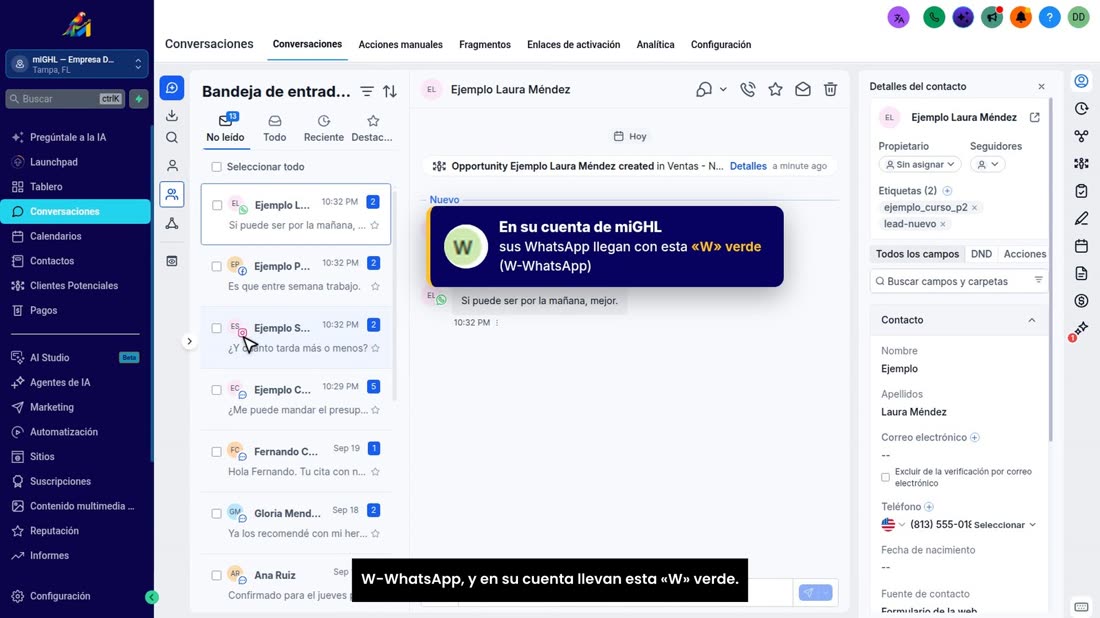Open Configuración at sidebar bottom
The height and width of the screenshot is (618, 1100).
(60, 596)
